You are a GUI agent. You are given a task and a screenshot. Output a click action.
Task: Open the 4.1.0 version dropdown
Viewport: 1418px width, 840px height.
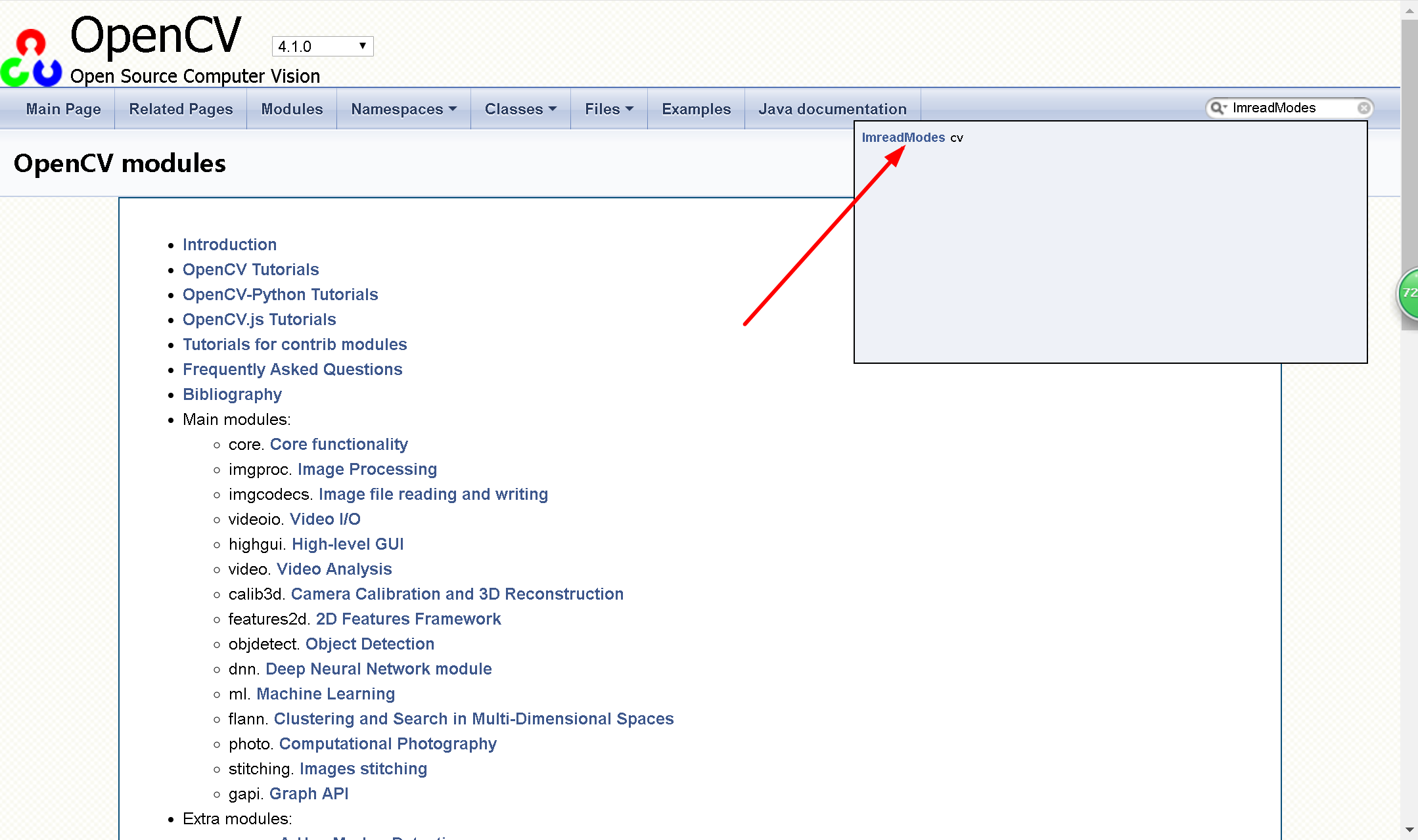click(323, 47)
